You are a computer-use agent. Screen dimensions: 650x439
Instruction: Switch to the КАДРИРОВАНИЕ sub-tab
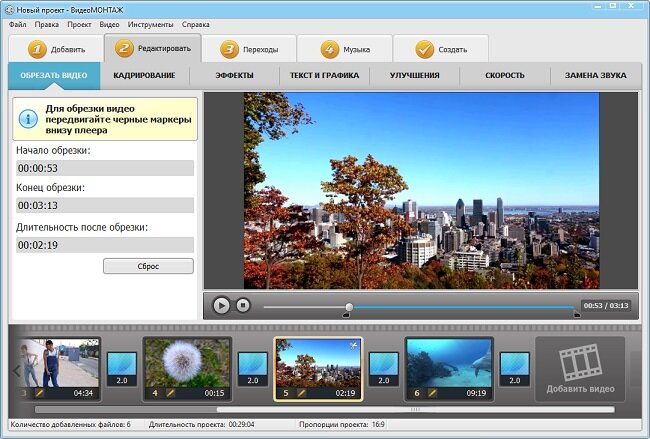[x=144, y=75]
